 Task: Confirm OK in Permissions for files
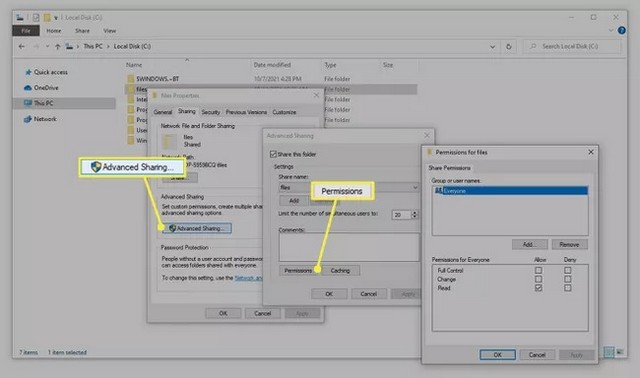click(498, 355)
